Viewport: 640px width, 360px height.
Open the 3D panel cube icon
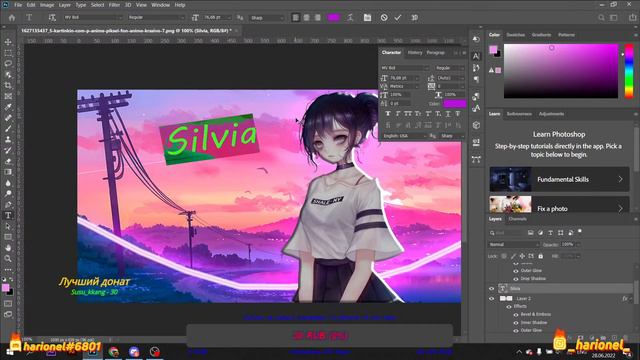pyautogui.click(x=476, y=125)
